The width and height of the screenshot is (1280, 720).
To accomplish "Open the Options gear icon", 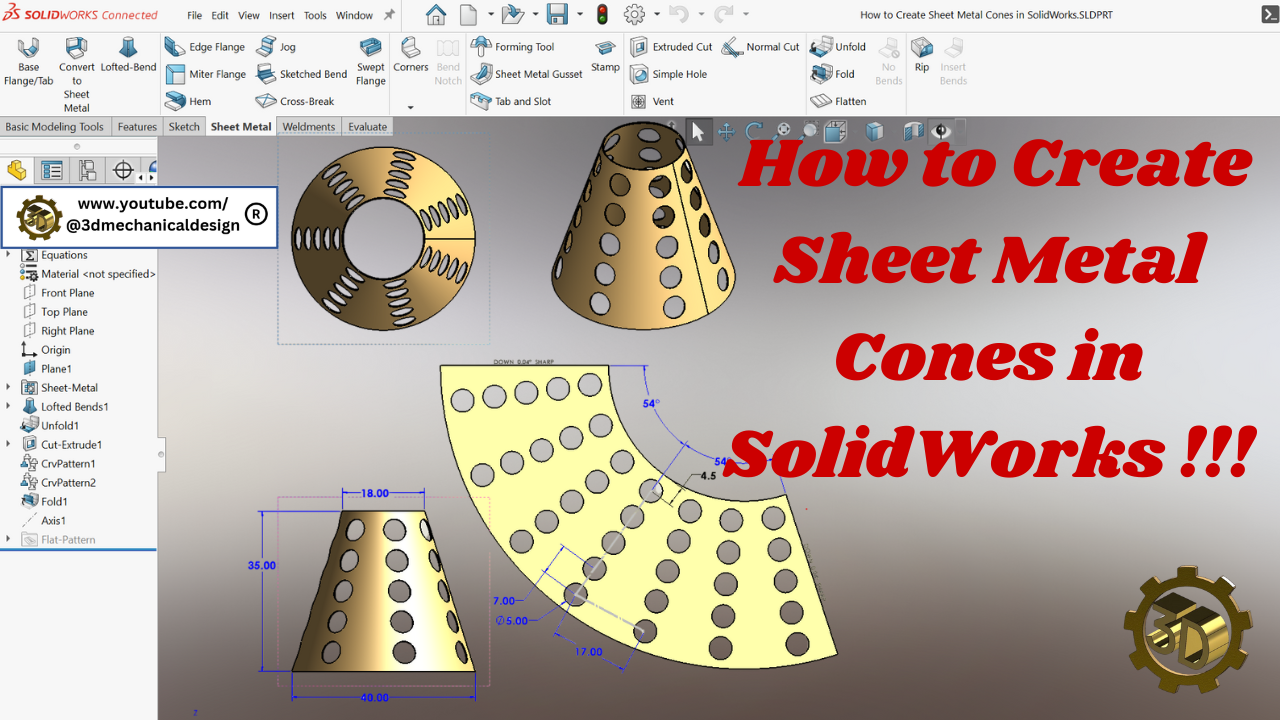I will point(634,15).
